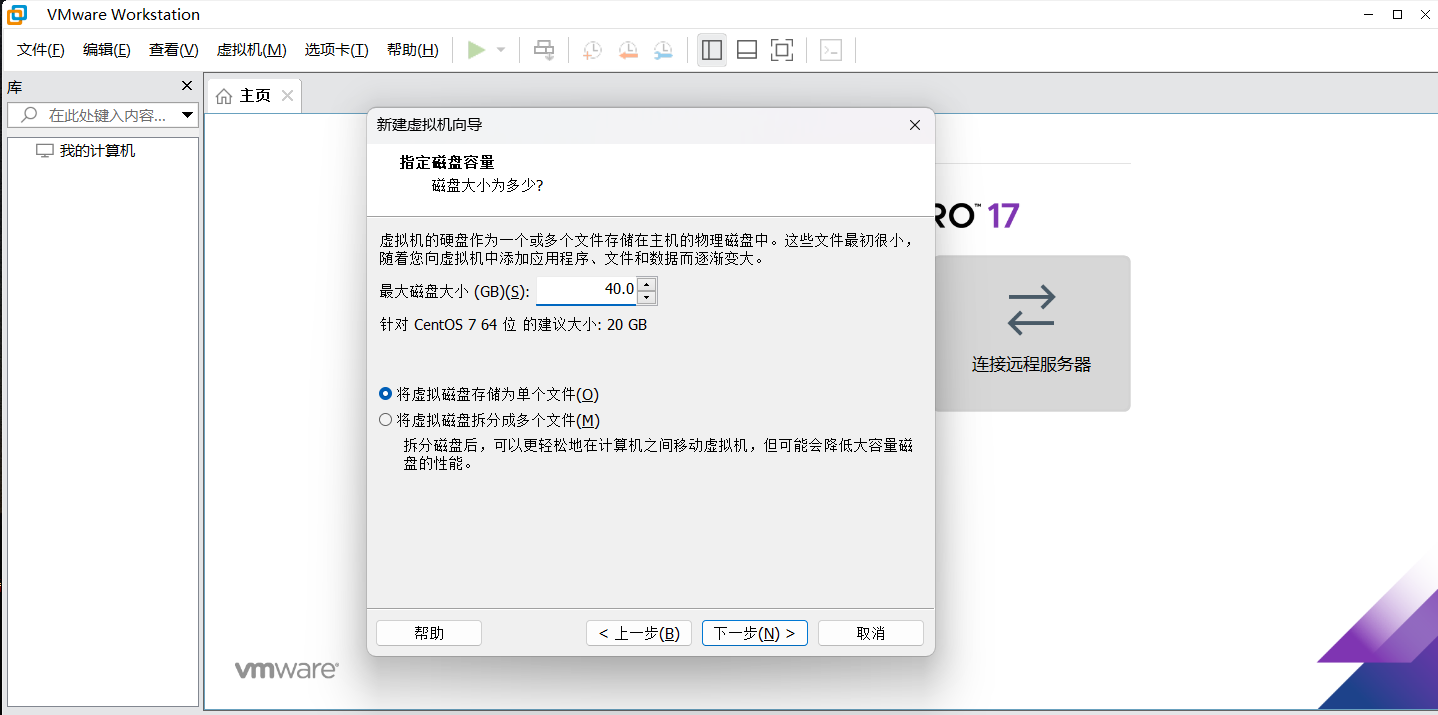
Task: Click the full screen mode icon
Action: [x=782, y=50]
